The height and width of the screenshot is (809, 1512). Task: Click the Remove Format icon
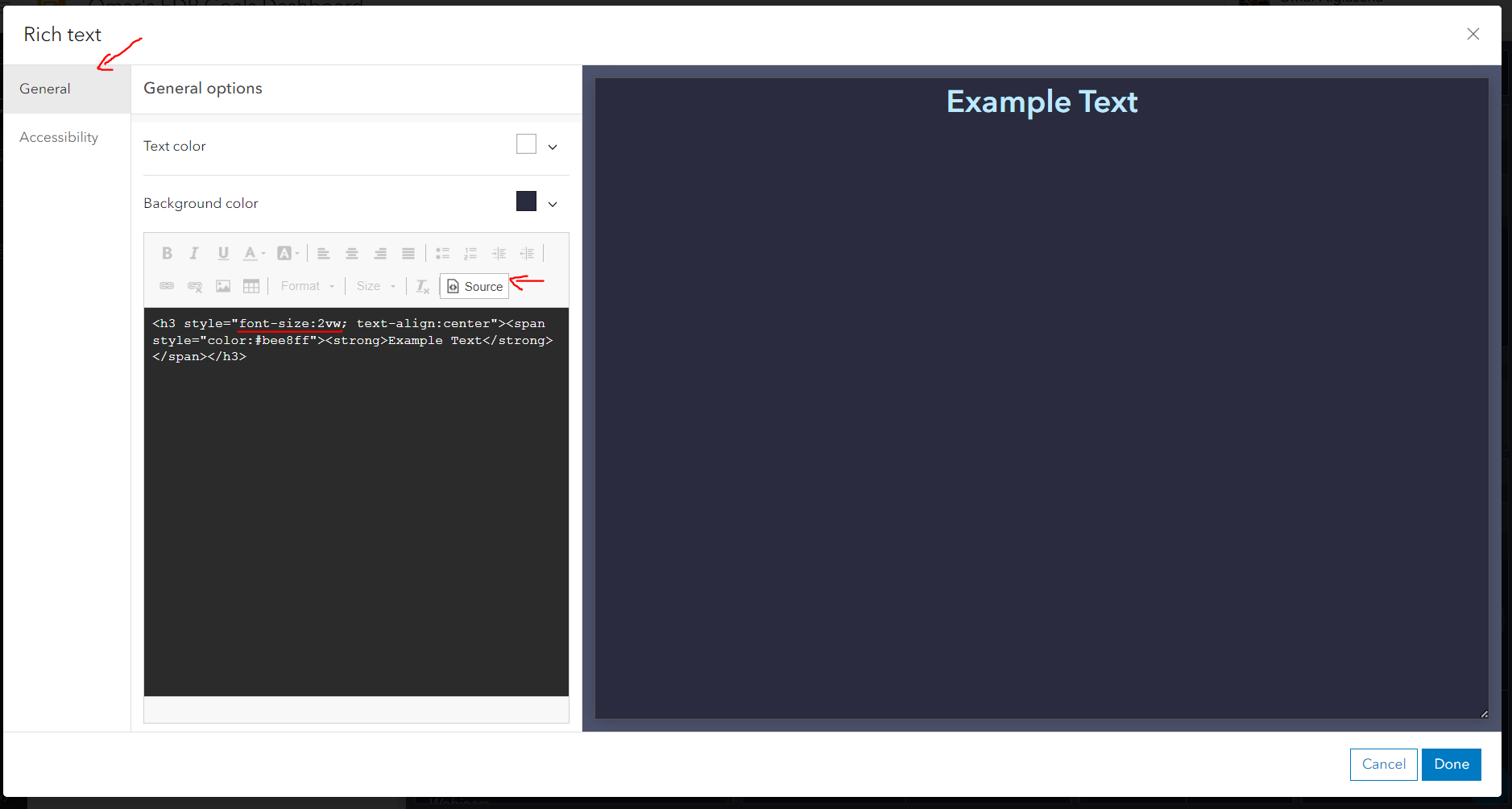point(422,286)
